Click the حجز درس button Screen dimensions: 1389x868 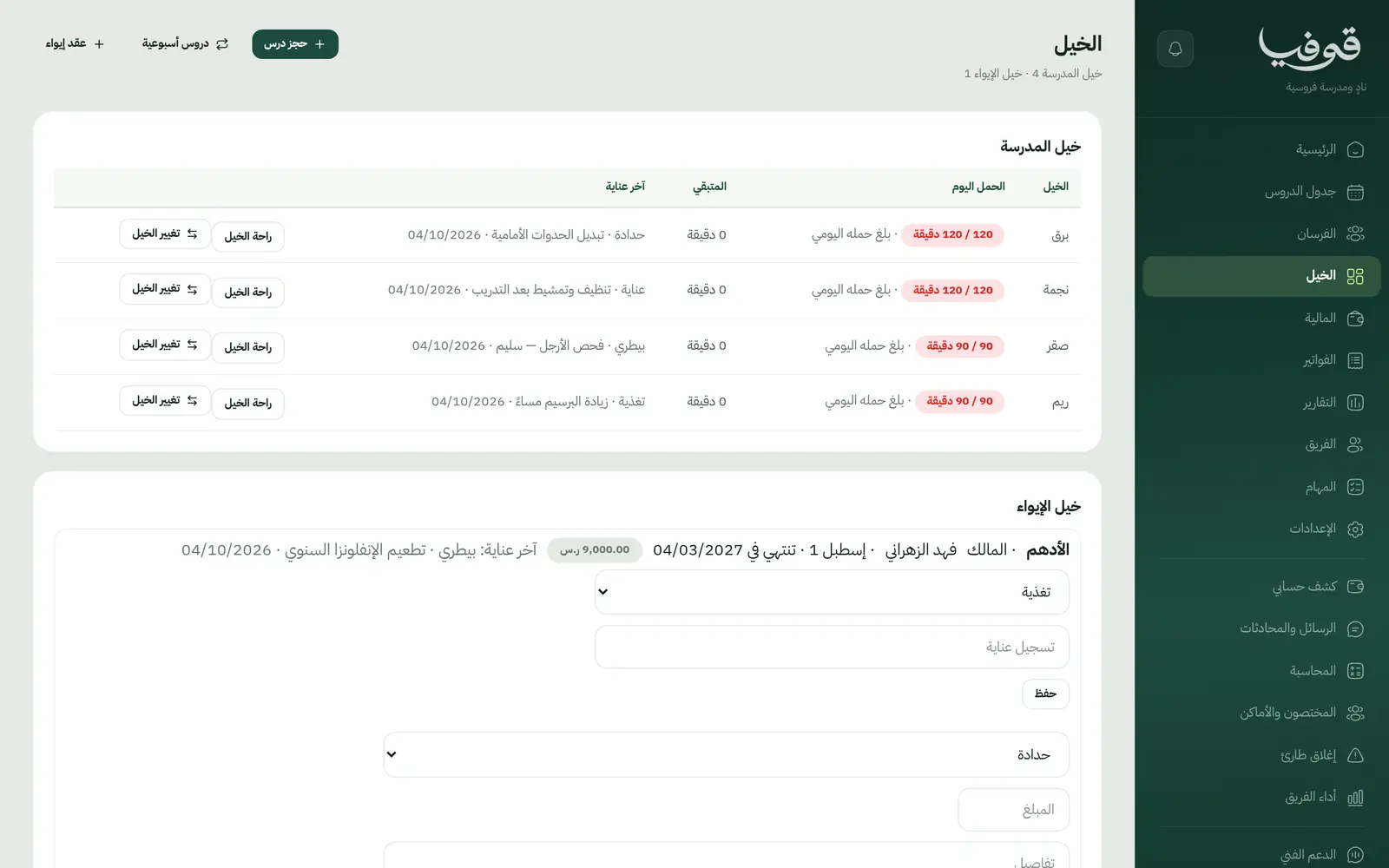295,44
